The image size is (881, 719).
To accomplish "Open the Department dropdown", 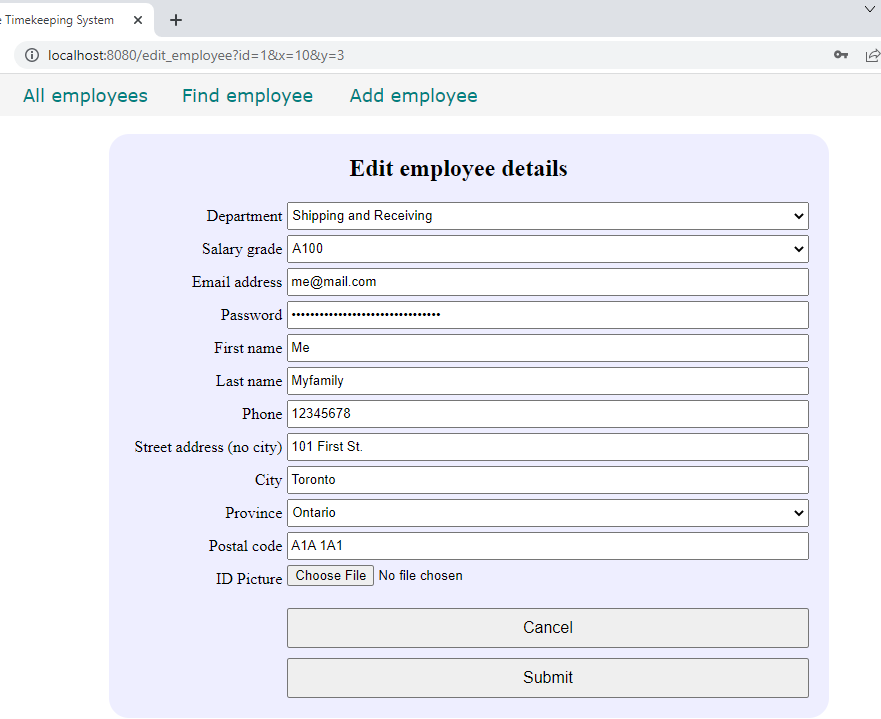I will [x=547, y=216].
